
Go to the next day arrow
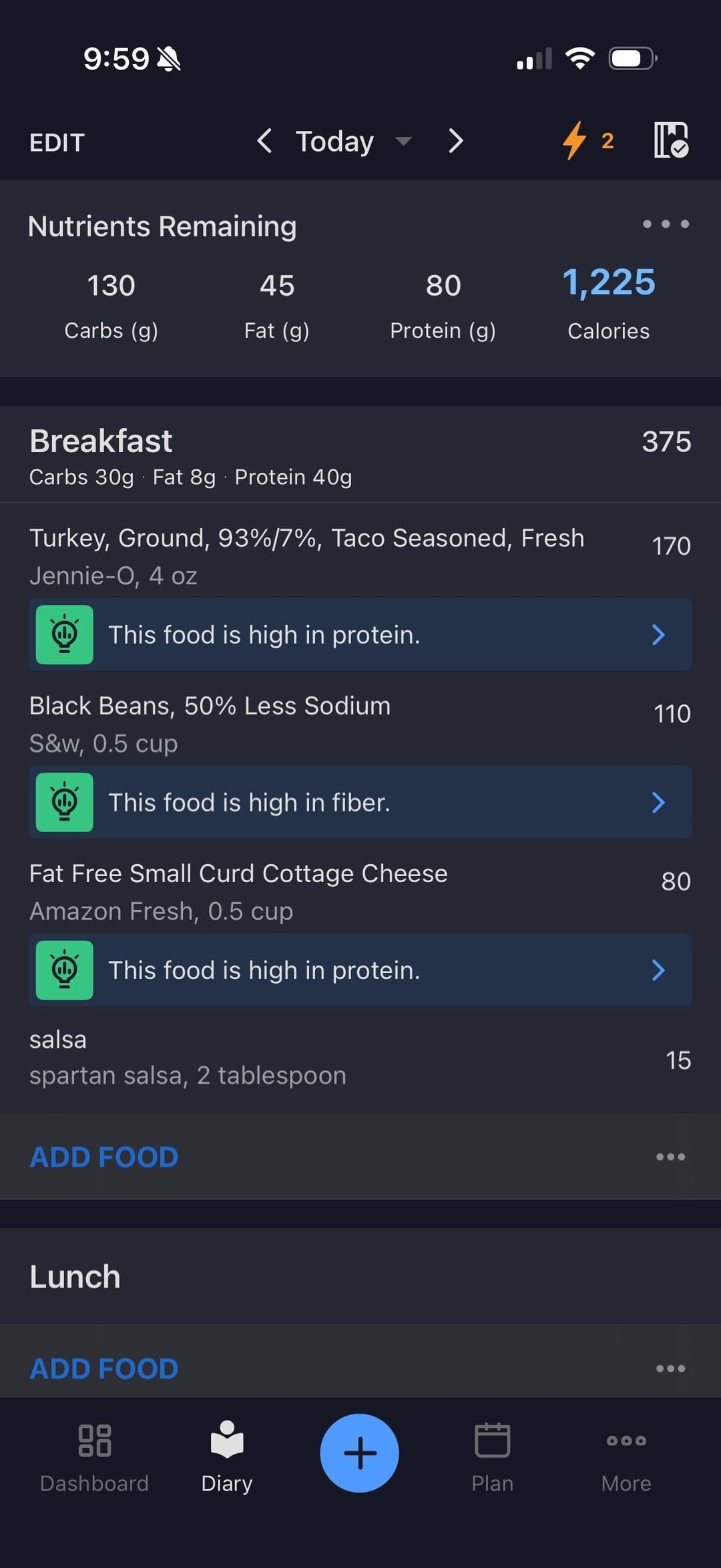(456, 141)
